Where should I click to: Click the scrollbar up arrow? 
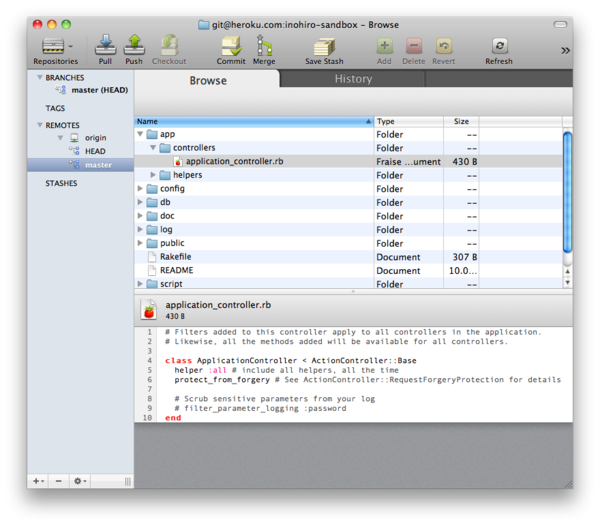[568, 271]
